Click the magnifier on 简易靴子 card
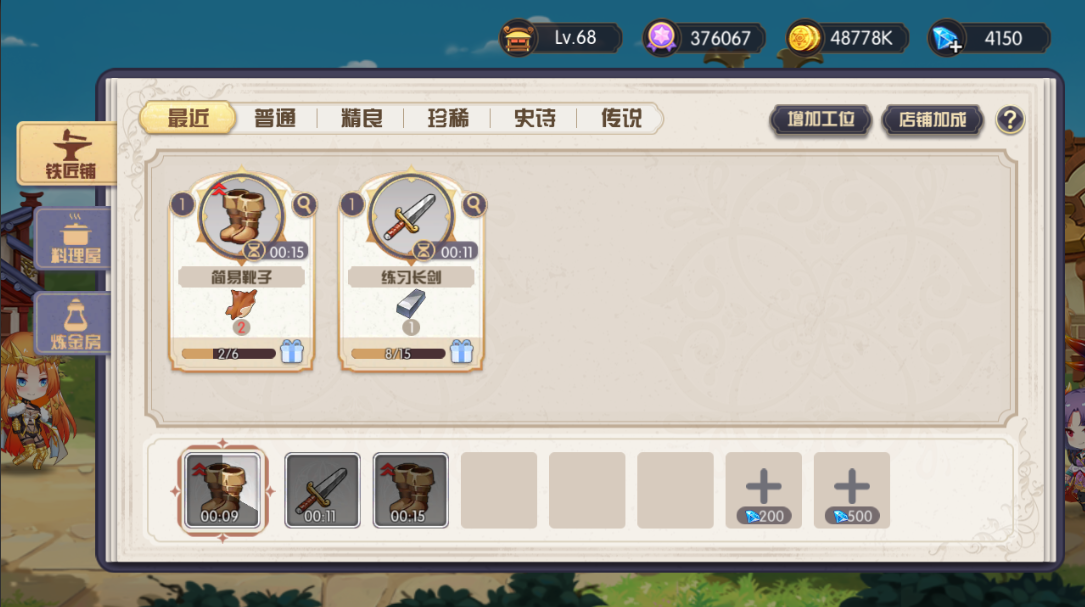Screen dimensions: 1085x607 pyautogui.click(x=304, y=205)
